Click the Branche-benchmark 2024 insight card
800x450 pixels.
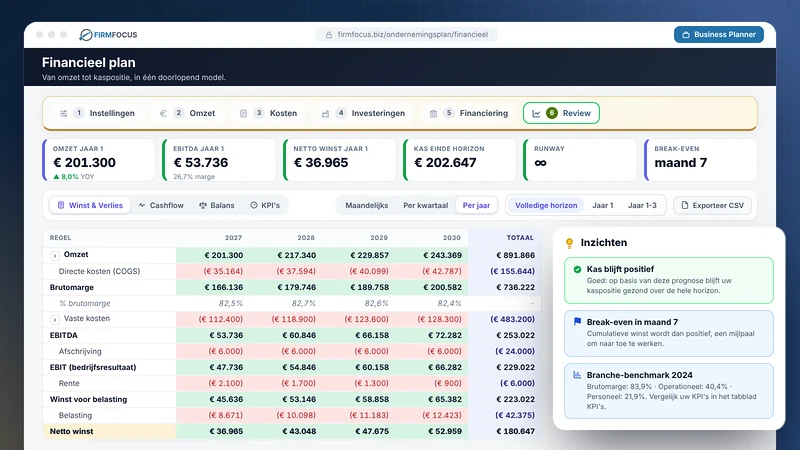point(668,391)
